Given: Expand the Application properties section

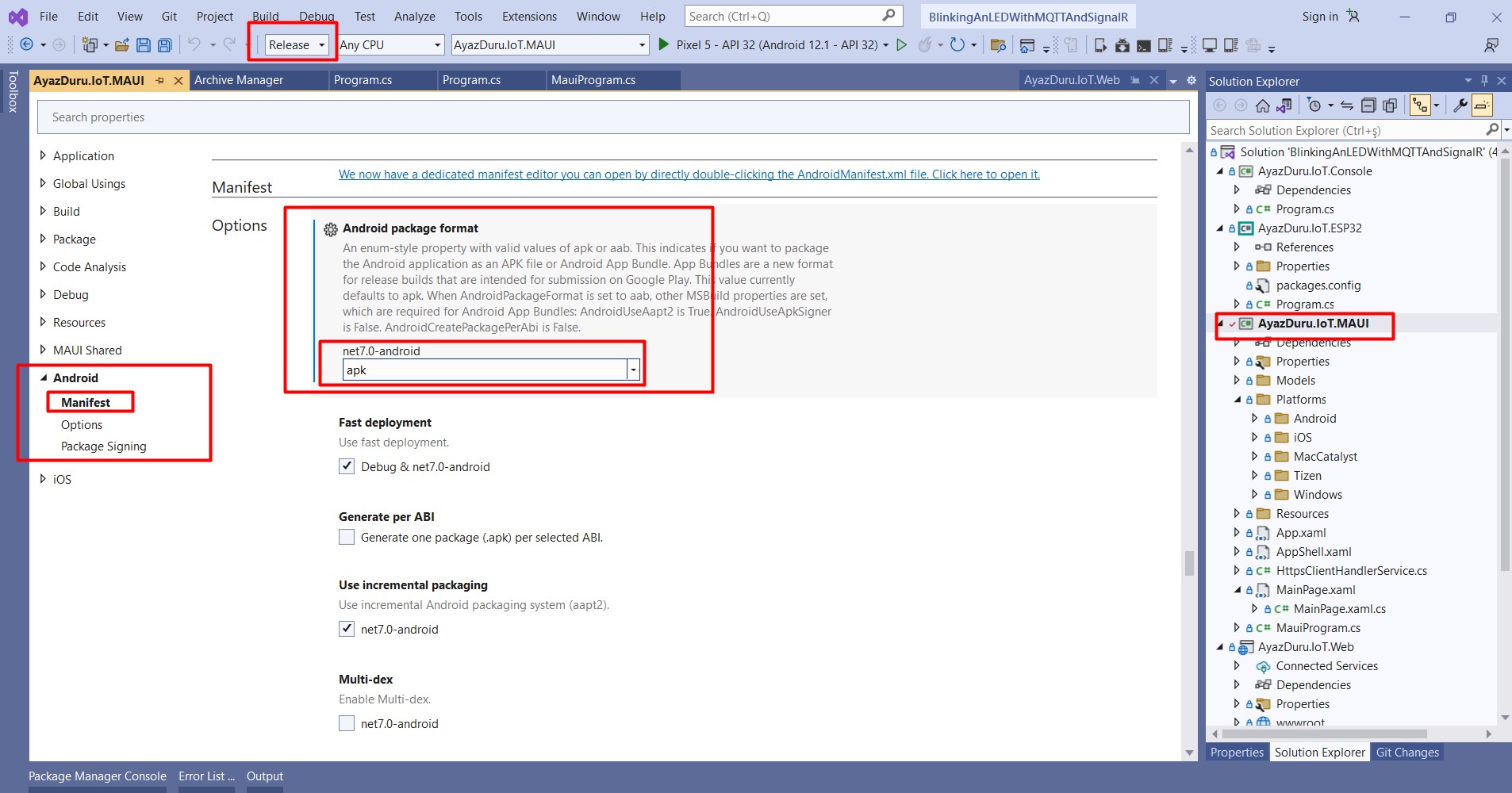Looking at the screenshot, I should (43, 155).
